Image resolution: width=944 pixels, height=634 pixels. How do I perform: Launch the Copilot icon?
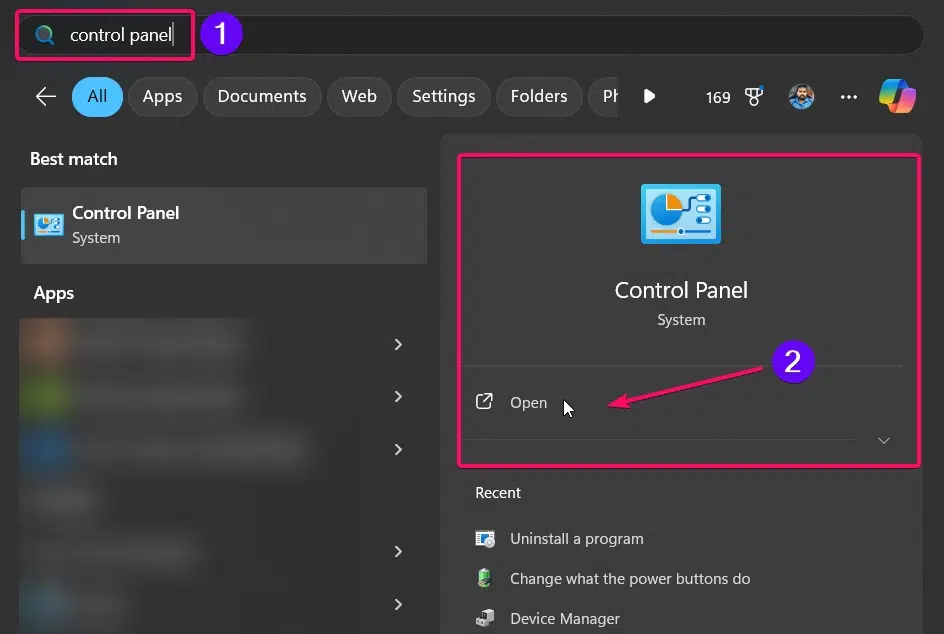897,96
